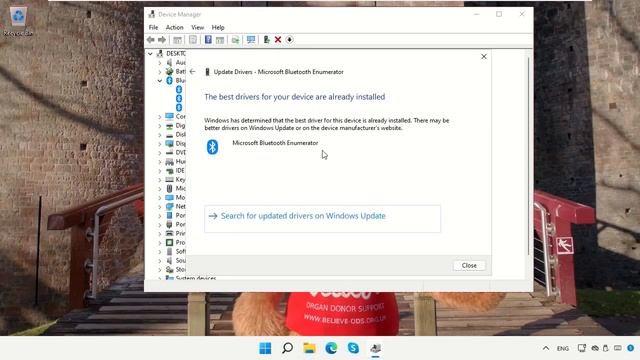
Task: Open the Windows Start button
Action: click(265, 348)
